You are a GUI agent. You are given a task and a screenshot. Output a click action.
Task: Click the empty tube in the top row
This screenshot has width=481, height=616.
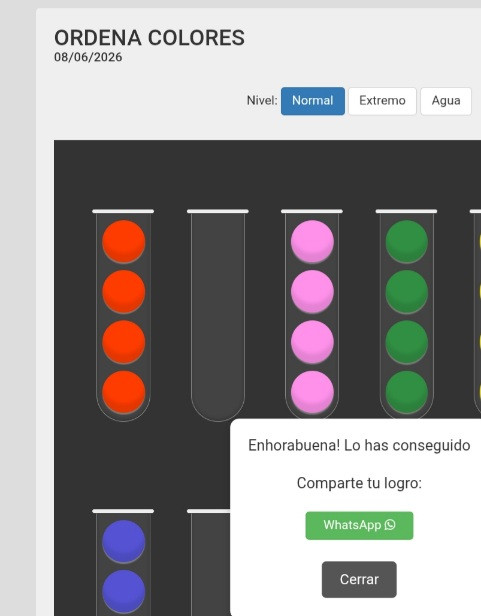tap(218, 315)
